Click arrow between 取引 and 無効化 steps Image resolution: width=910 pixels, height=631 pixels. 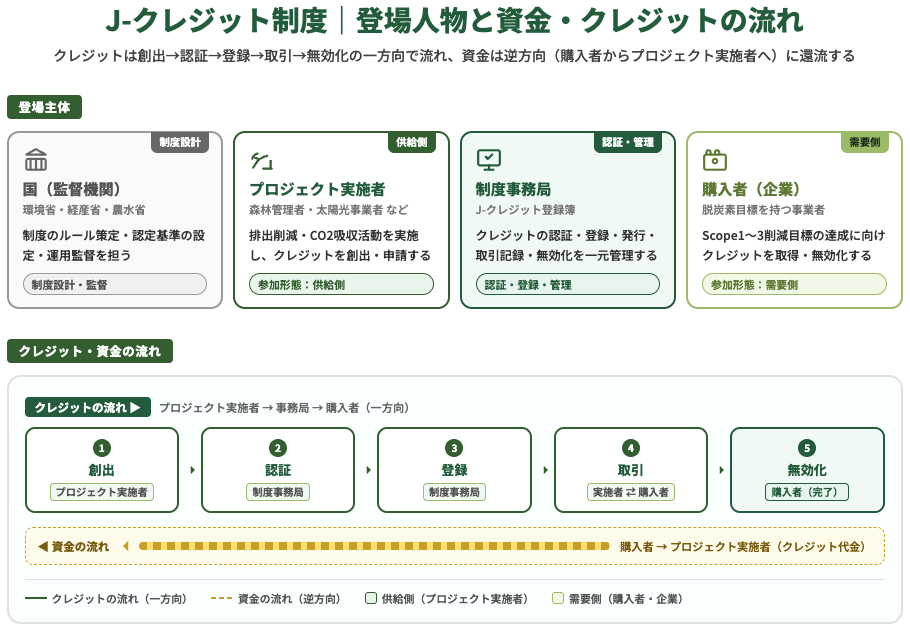click(x=721, y=470)
